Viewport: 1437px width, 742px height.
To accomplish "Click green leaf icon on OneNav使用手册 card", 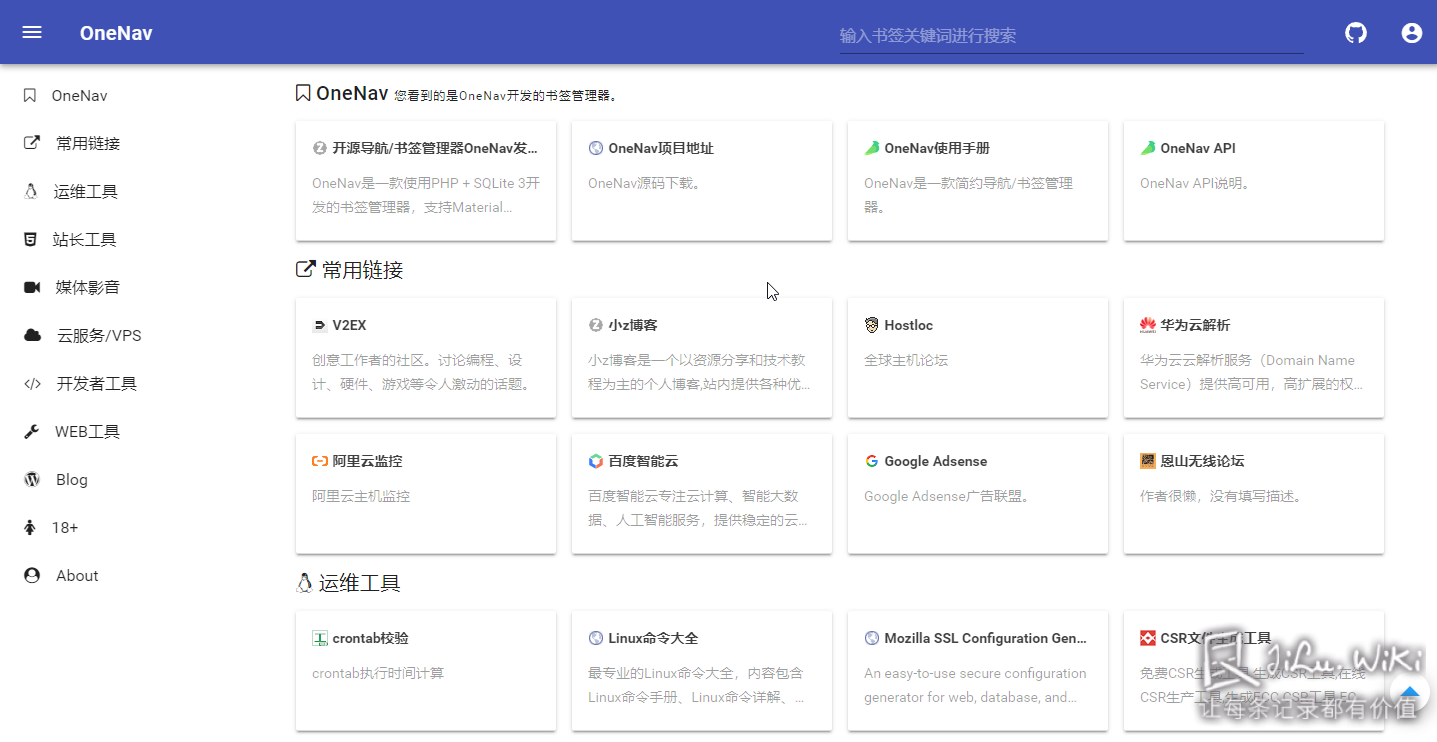I will (872, 148).
